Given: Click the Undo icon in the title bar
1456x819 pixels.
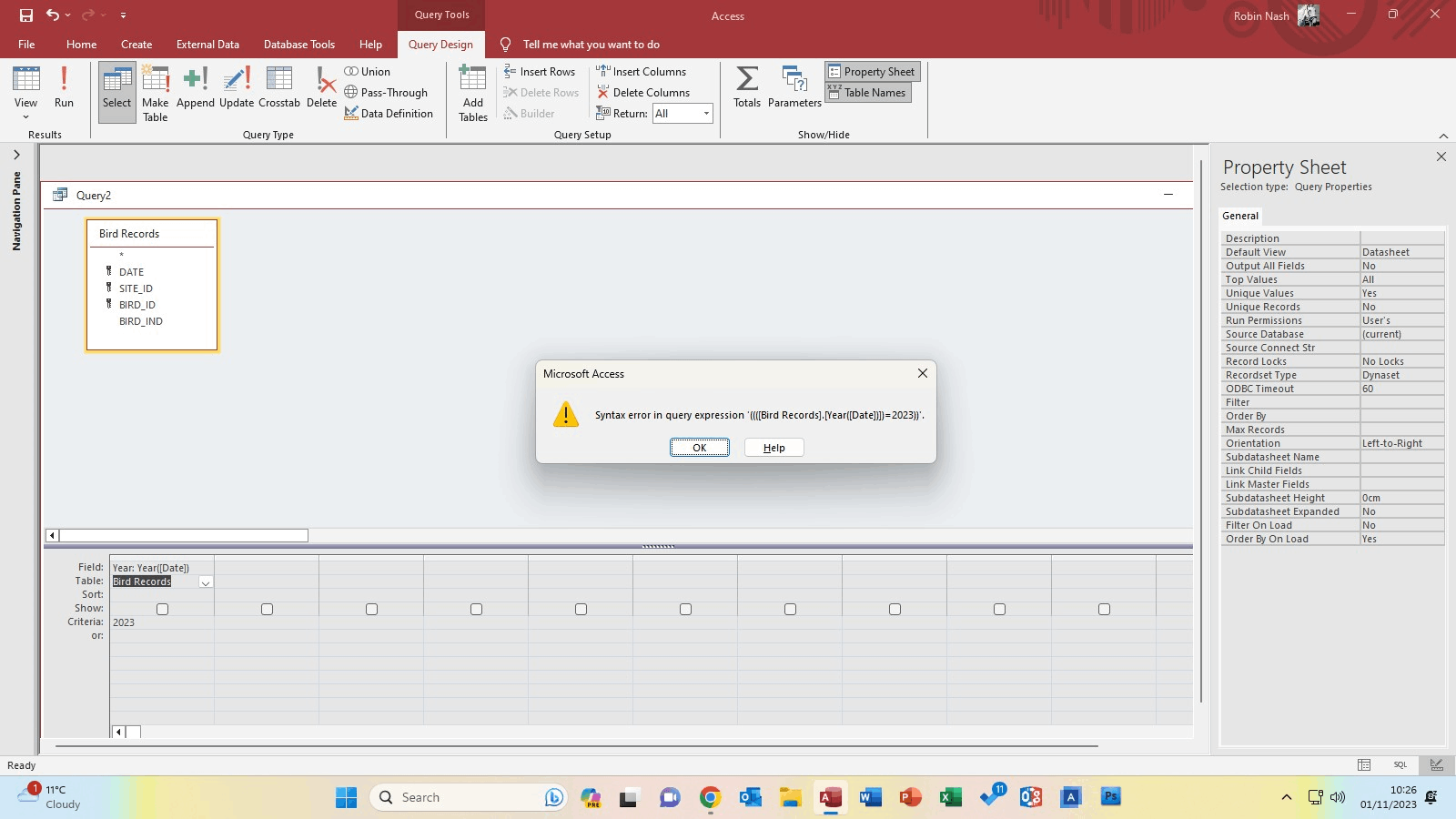Looking at the screenshot, I should click(x=53, y=15).
